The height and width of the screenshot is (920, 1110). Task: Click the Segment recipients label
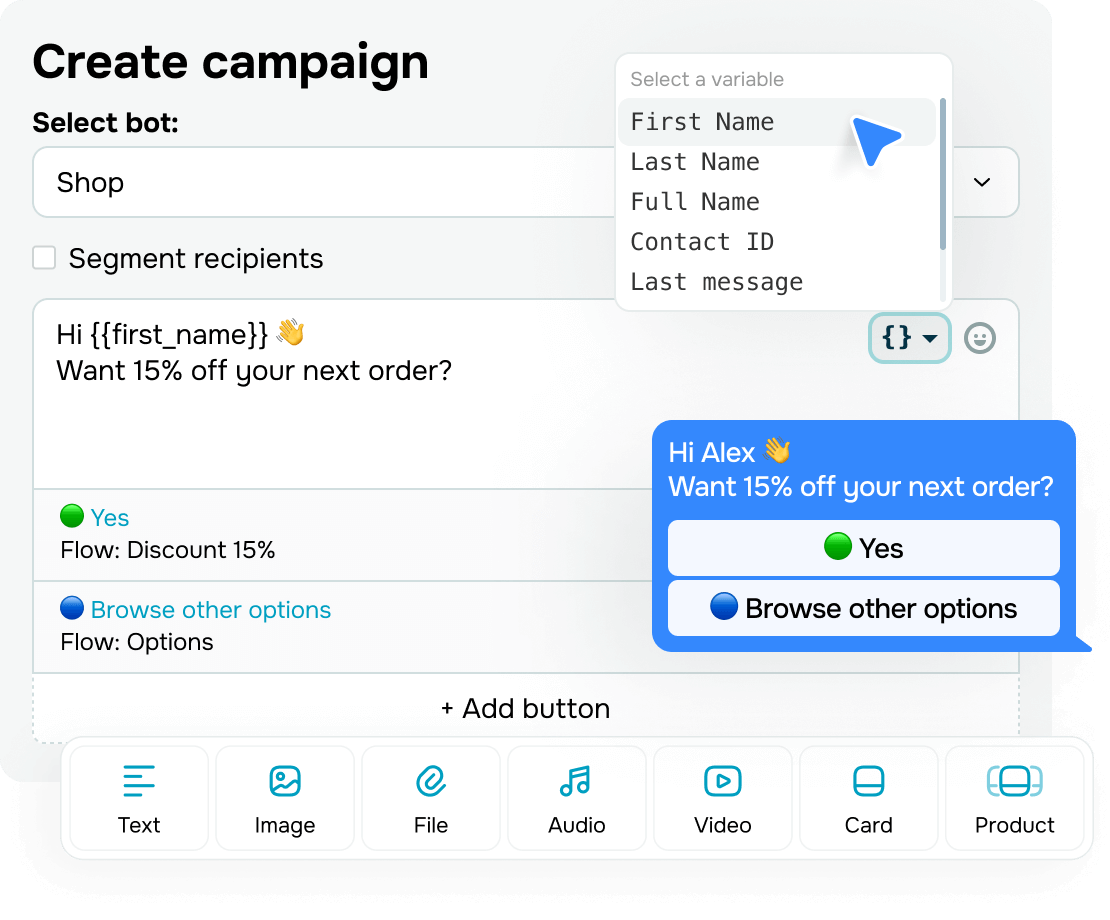196,259
